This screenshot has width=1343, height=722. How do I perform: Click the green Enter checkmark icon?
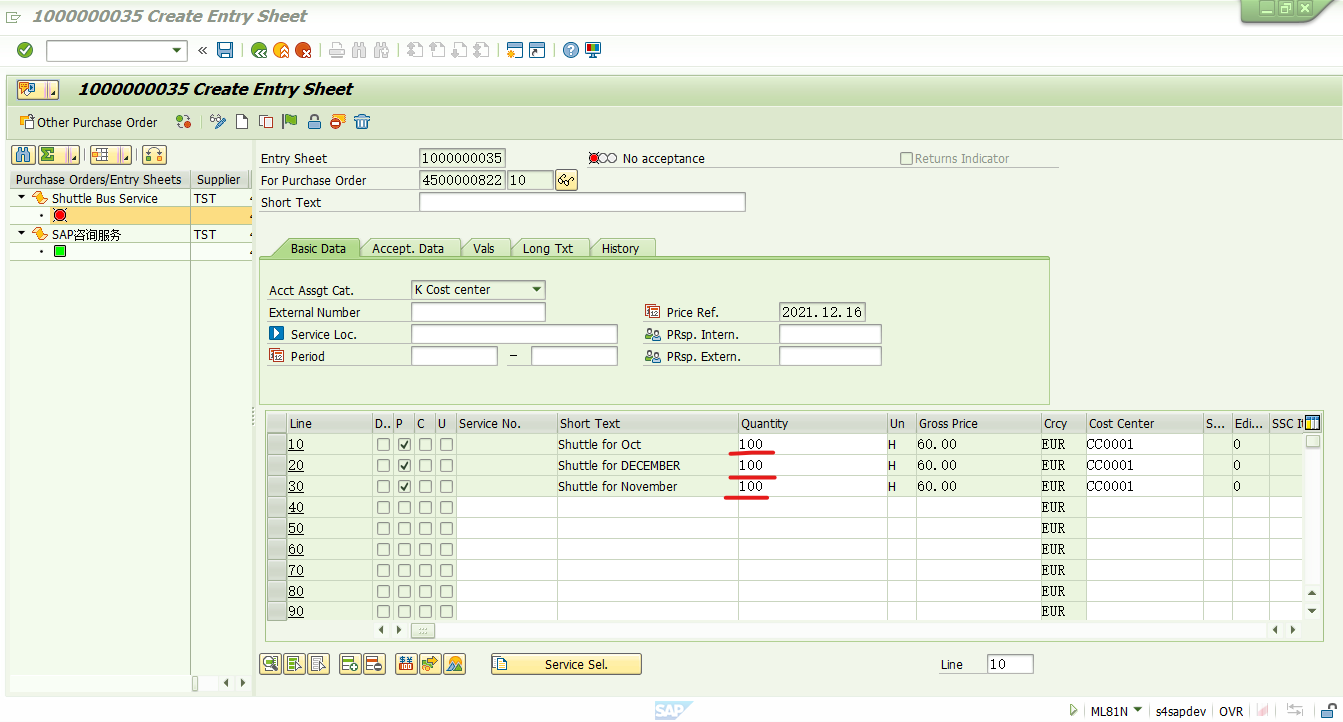pyautogui.click(x=25, y=50)
